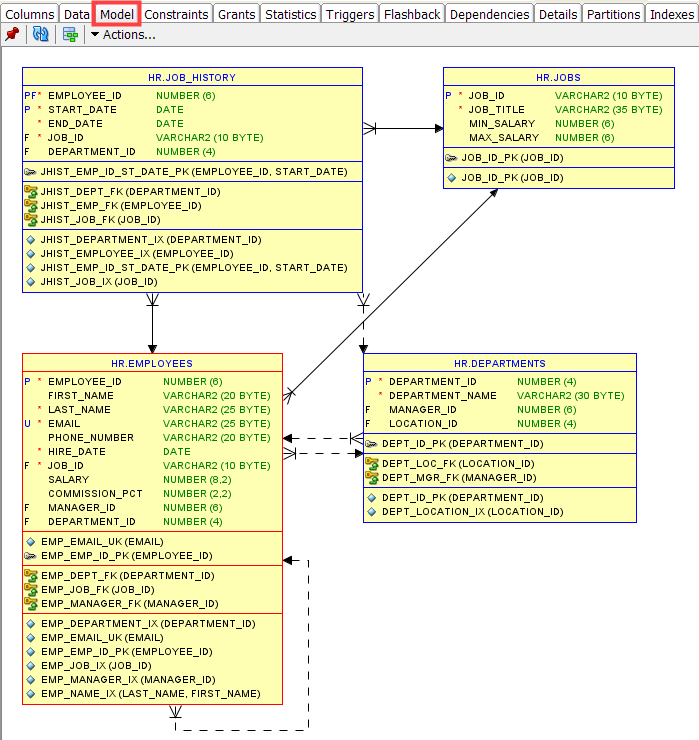Open the Actions... dropdown menu
Screen dimensions: 699x740
coord(123,35)
